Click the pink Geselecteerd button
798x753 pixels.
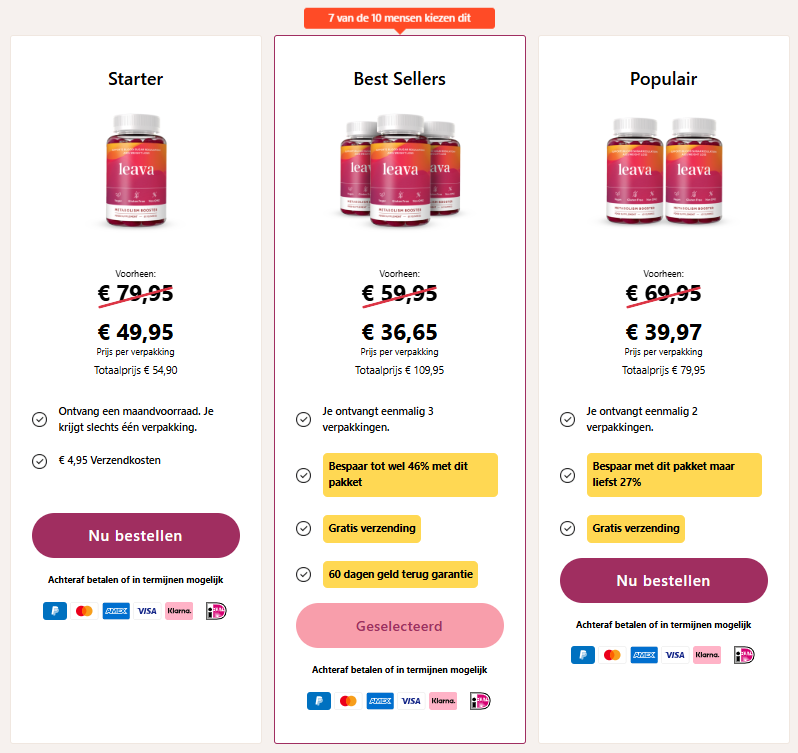pos(399,626)
